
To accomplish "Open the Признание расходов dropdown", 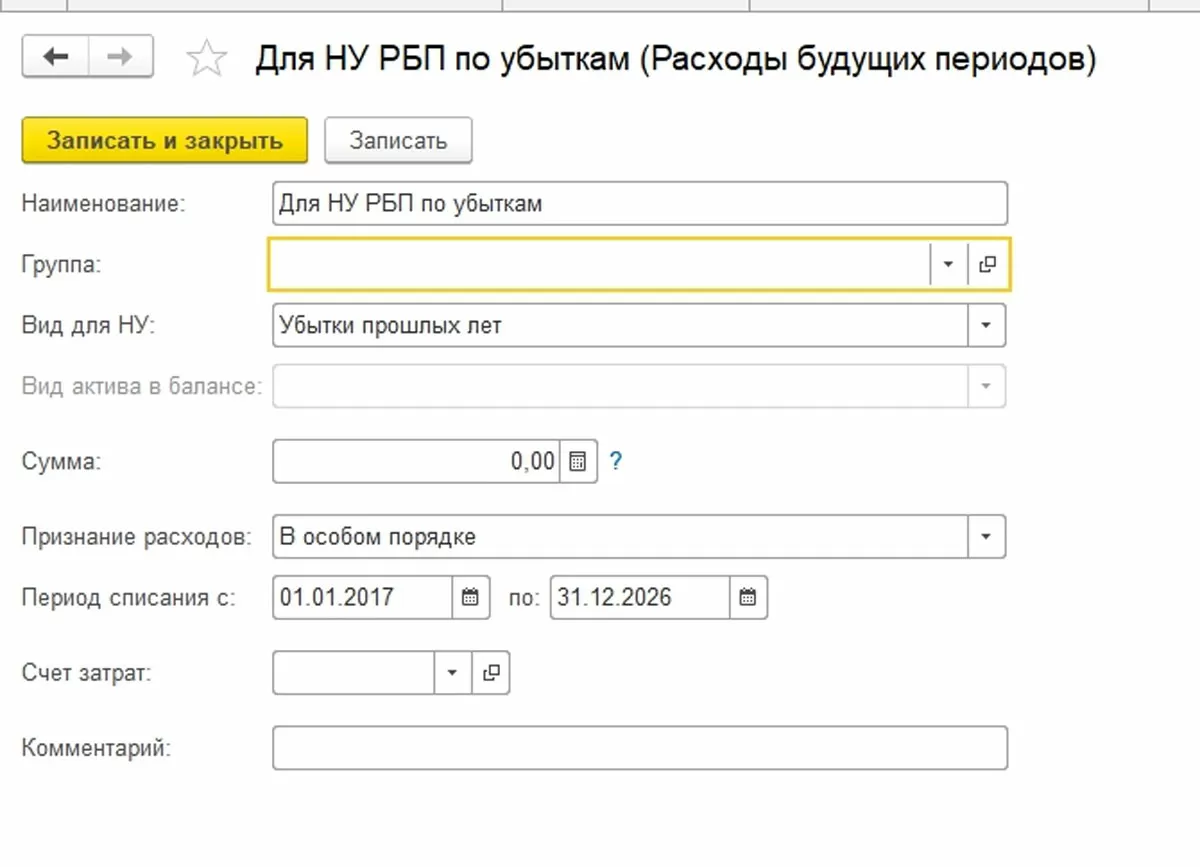I will pyautogui.click(x=986, y=537).
